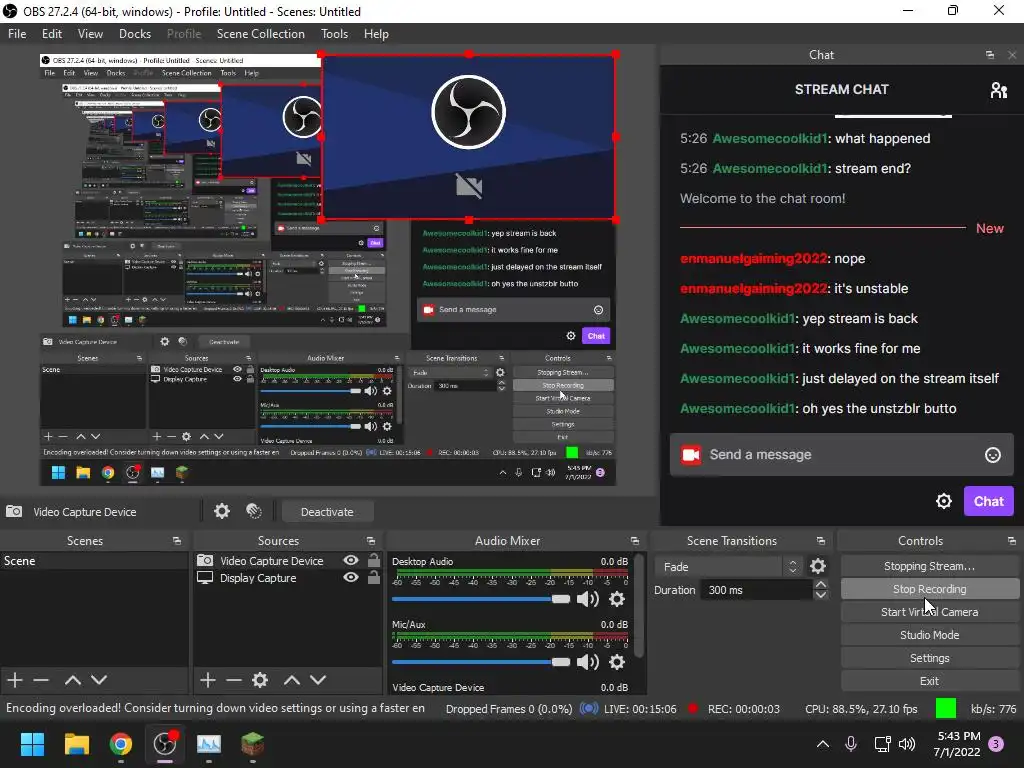Viewport: 1024px width, 768px height.
Task: Move scene up arrow in Scenes panel
Action: 72,680
